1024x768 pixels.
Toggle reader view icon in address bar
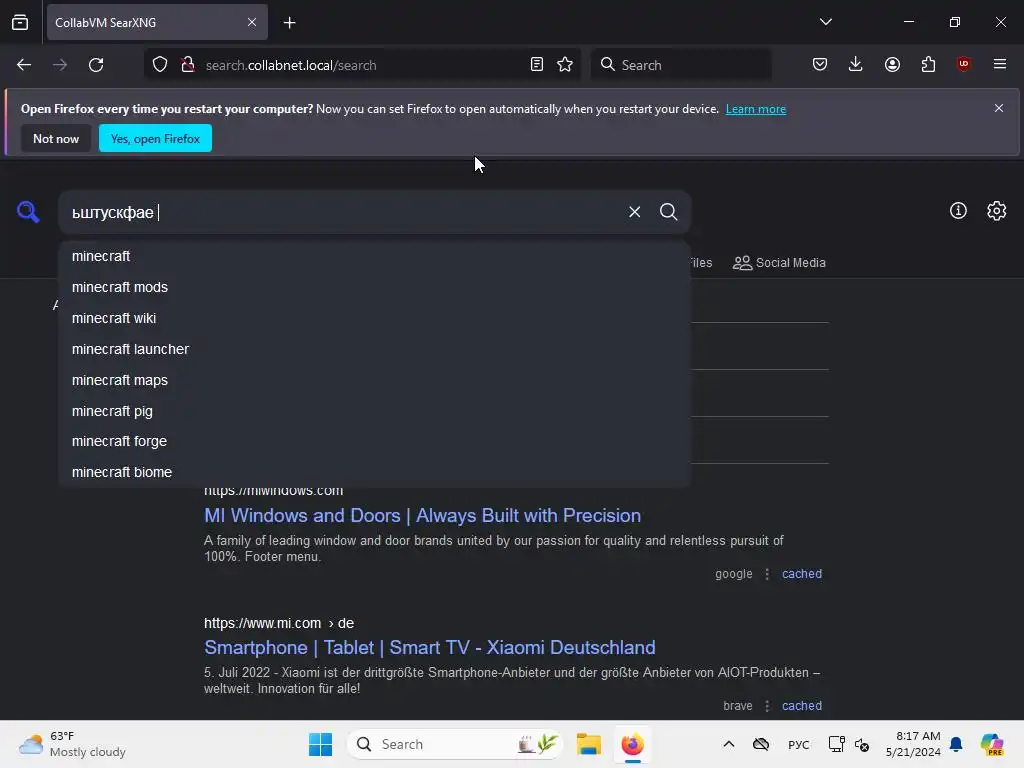(537, 64)
